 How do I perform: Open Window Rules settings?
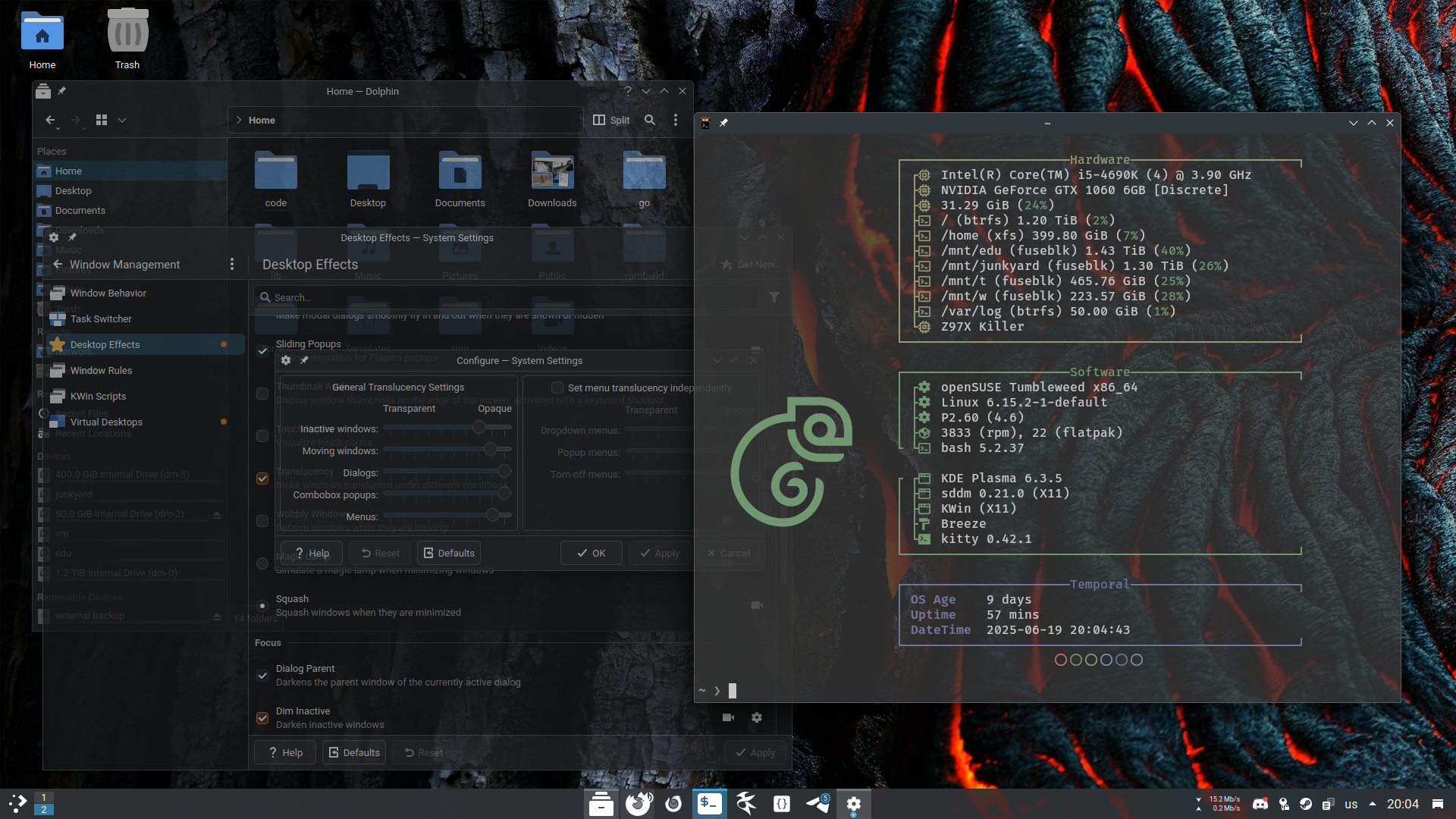point(144,370)
